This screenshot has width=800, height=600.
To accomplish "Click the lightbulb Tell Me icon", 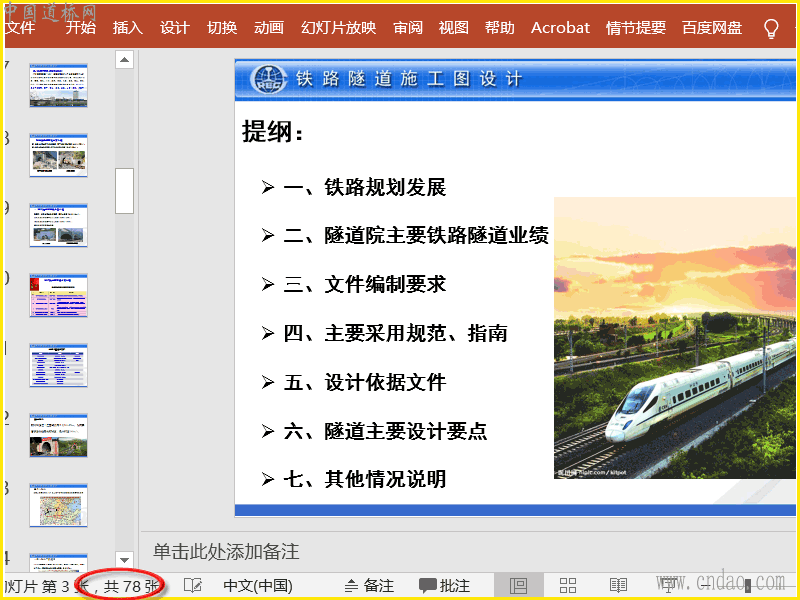I will (x=771, y=29).
